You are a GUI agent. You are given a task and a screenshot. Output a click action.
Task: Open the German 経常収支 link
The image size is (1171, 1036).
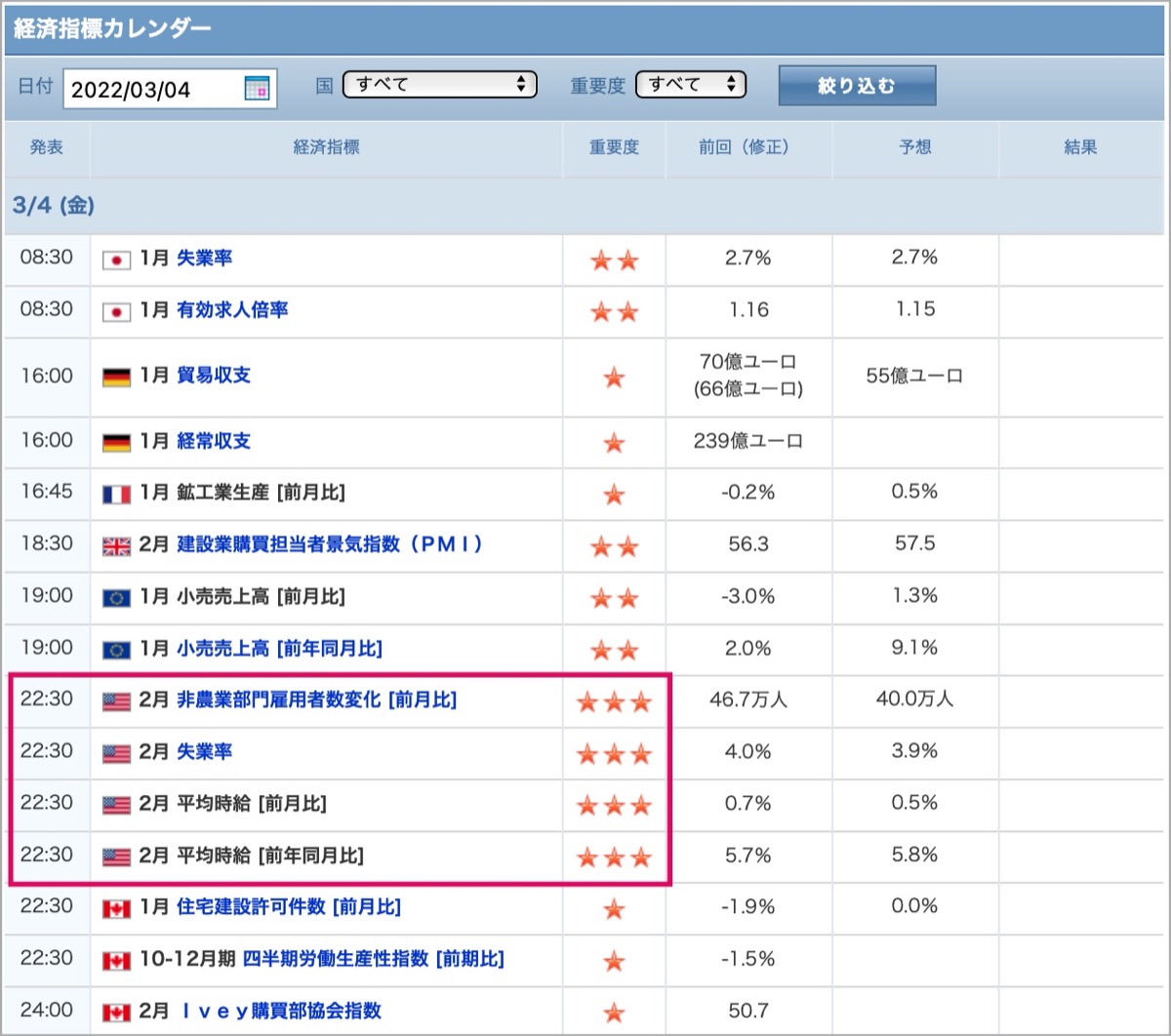click(x=214, y=441)
